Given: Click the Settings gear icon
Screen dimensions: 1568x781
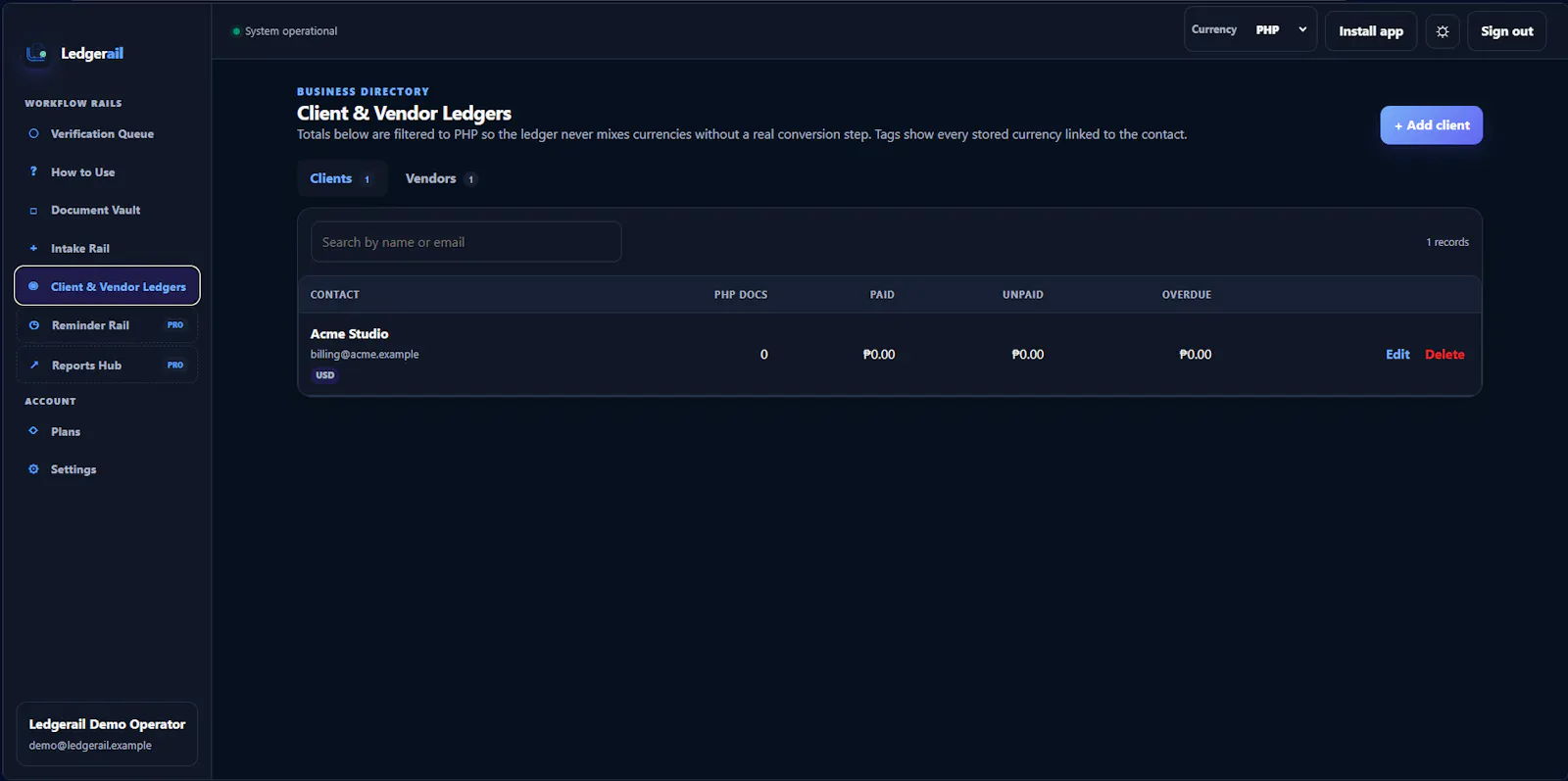Looking at the screenshot, I should click(x=33, y=469).
